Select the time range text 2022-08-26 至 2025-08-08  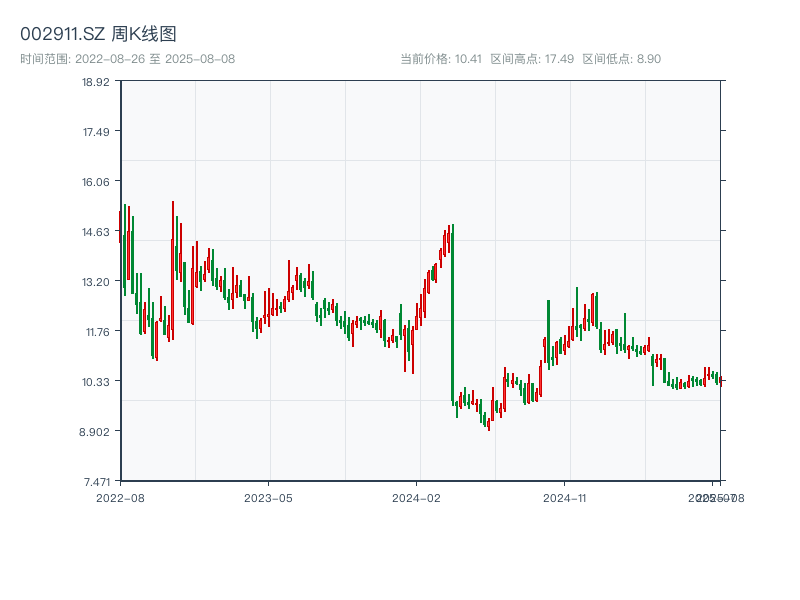click(155, 59)
